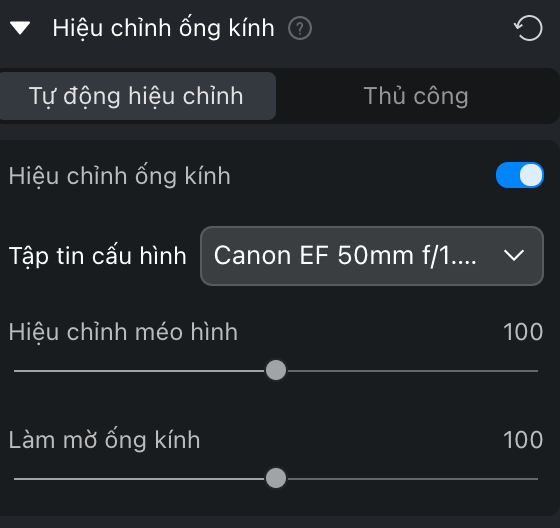The height and width of the screenshot is (528, 560).
Task: Click the chevron arrow in profile dropdown
Action: 514,255
